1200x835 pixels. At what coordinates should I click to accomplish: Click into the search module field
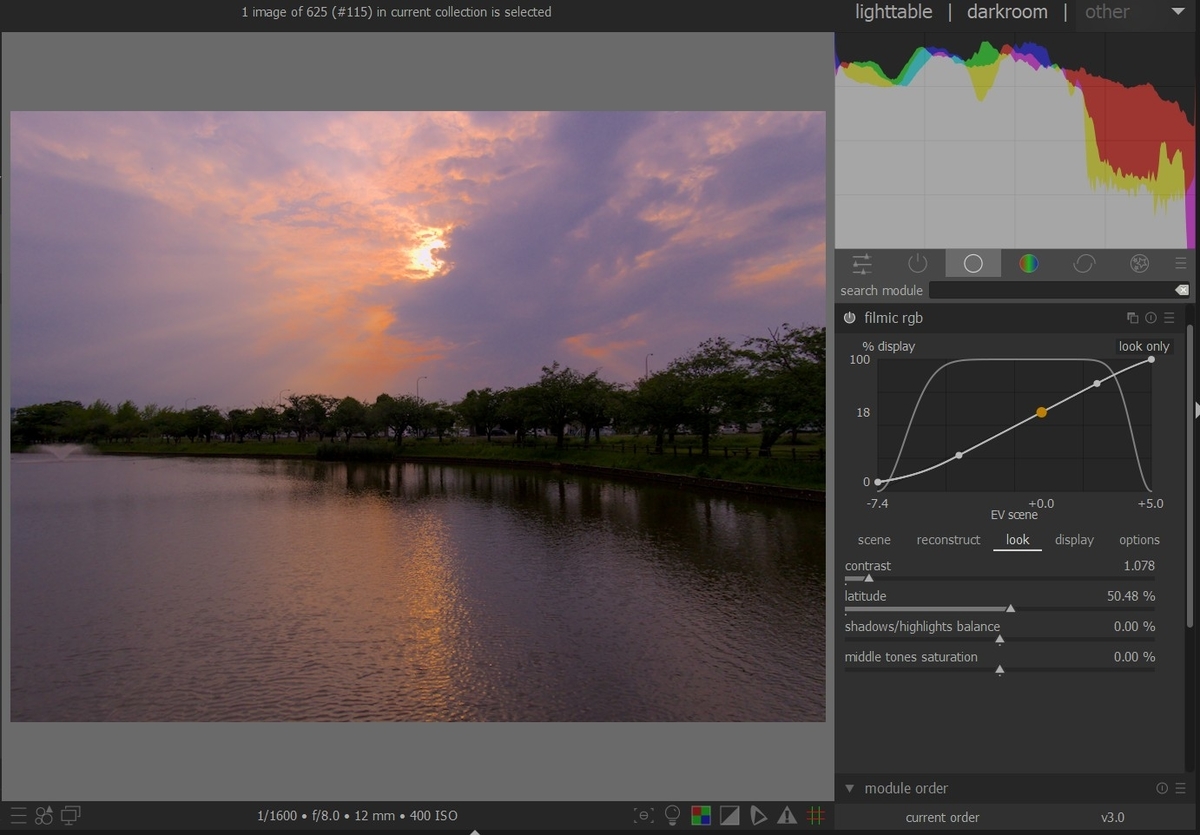(x=1050, y=290)
